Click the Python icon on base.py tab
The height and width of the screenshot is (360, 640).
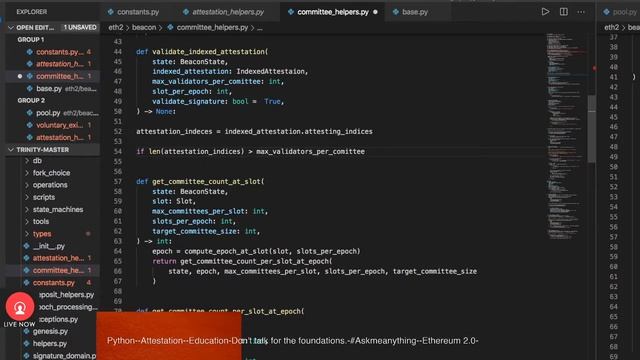396,12
